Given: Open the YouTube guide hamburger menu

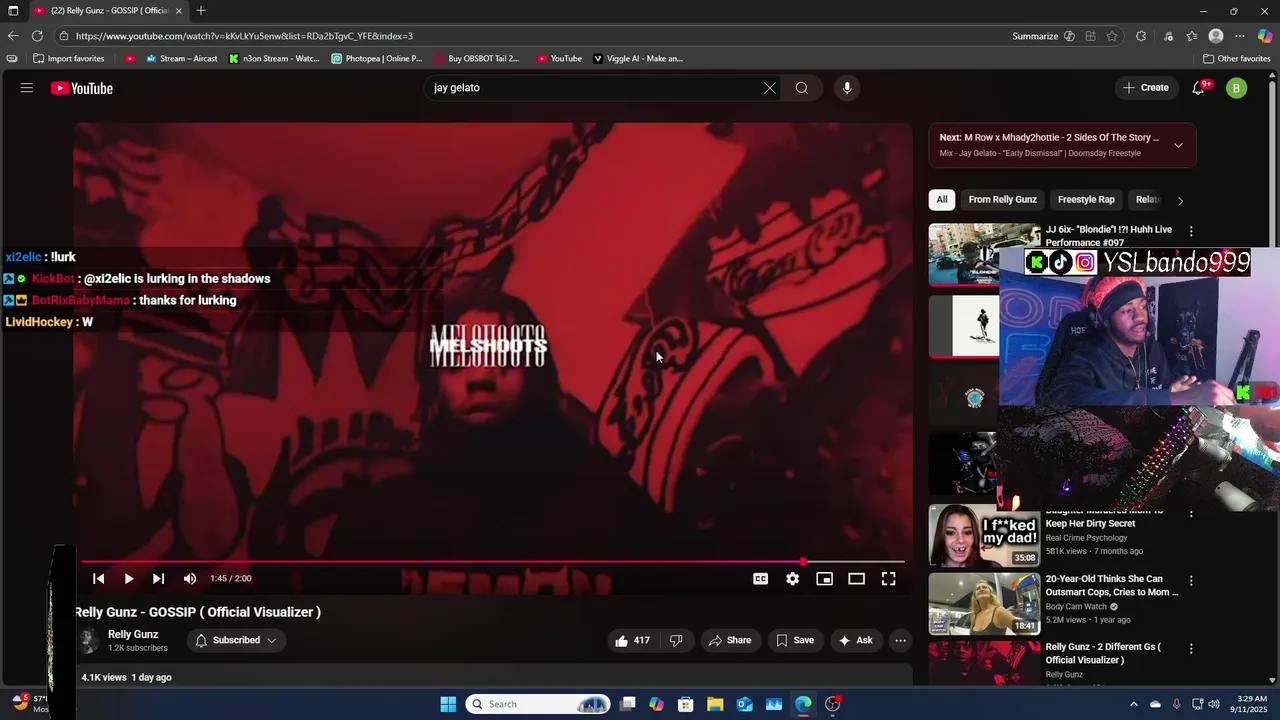Looking at the screenshot, I should coord(27,88).
